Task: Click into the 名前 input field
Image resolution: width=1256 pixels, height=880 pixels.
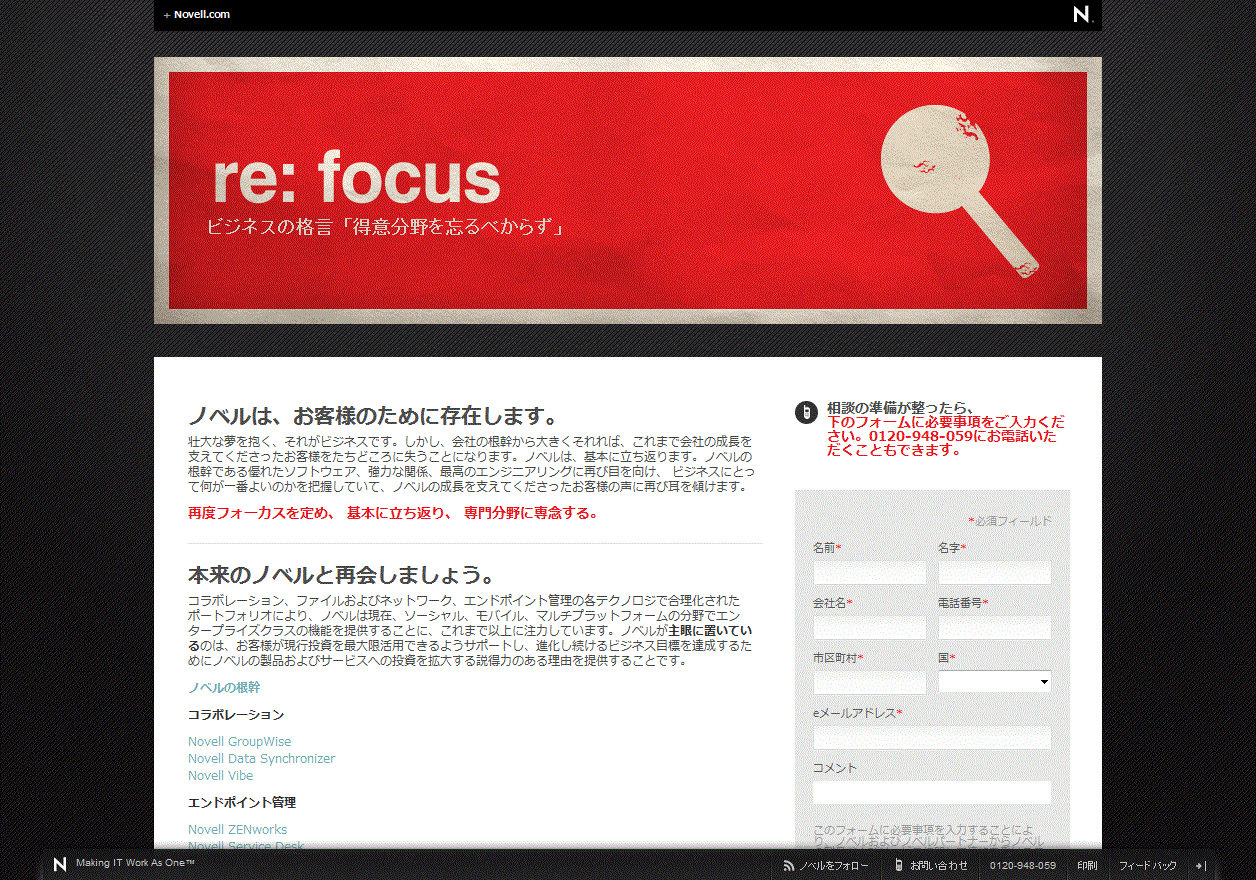Action: coord(870,573)
